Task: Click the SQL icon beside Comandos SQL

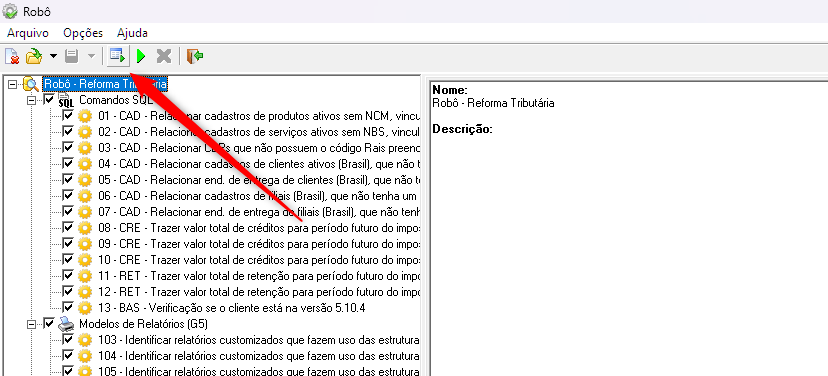Action: click(65, 100)
